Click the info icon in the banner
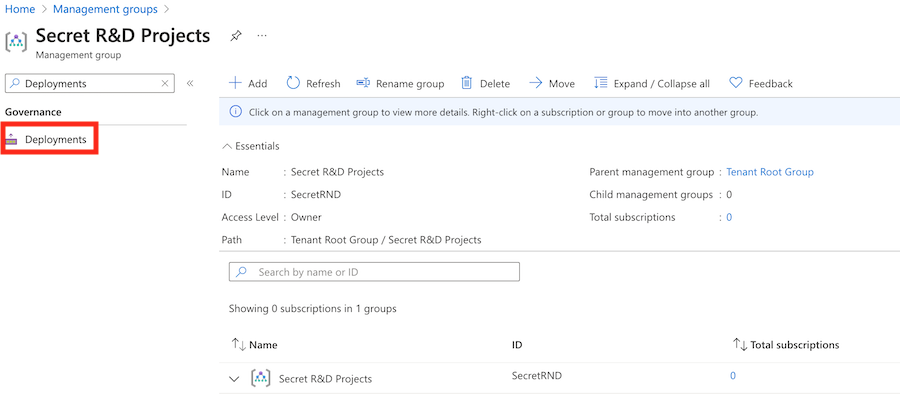This screenshot has width=900, height=397. click(235, 112)
